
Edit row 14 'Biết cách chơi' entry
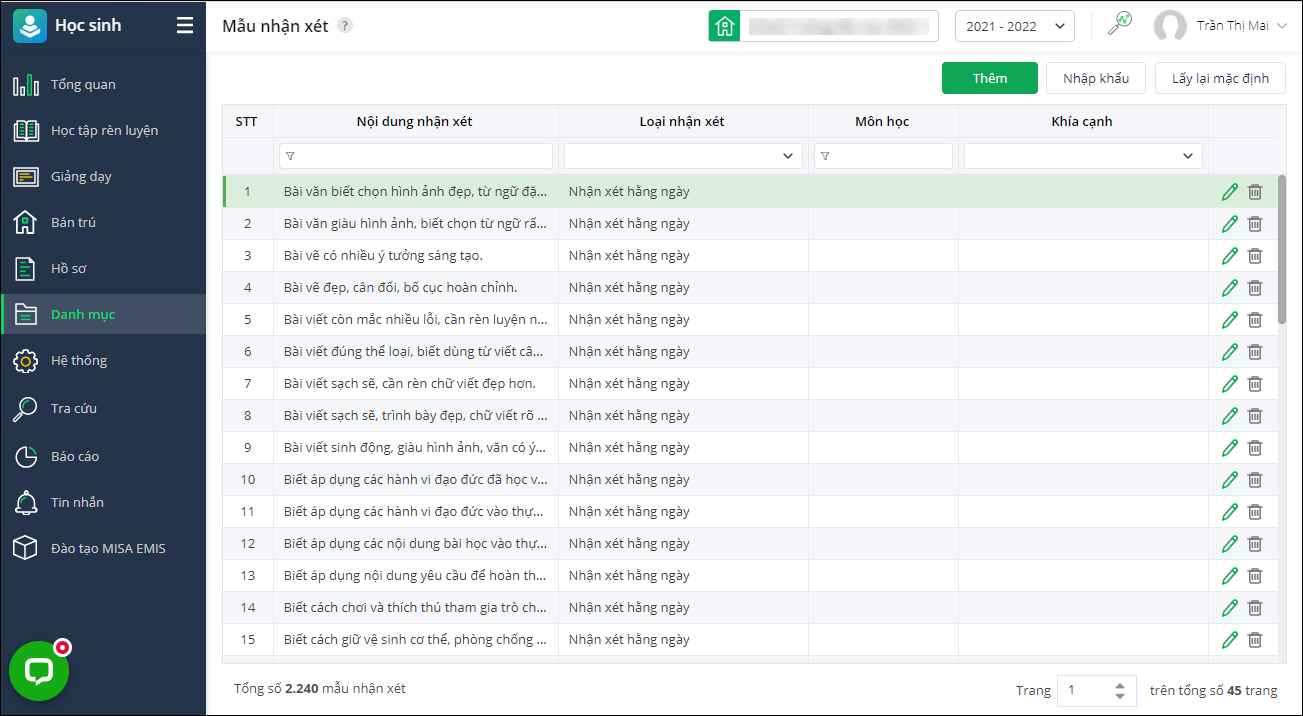point(1230,608)
